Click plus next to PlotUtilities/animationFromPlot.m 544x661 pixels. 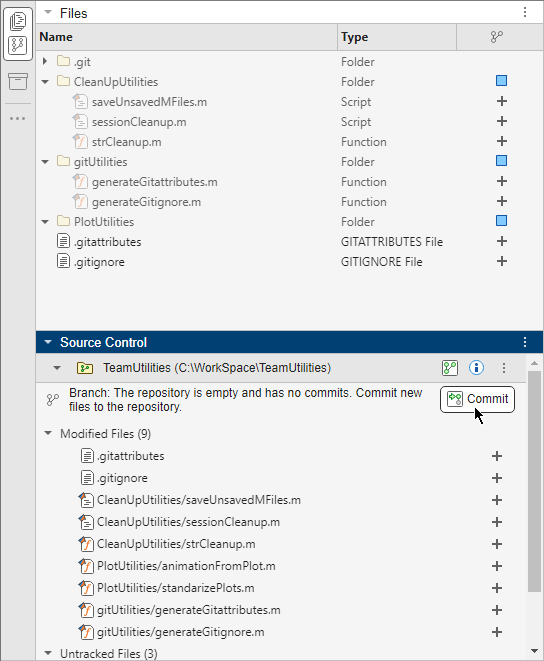click(x=497, y=566)
